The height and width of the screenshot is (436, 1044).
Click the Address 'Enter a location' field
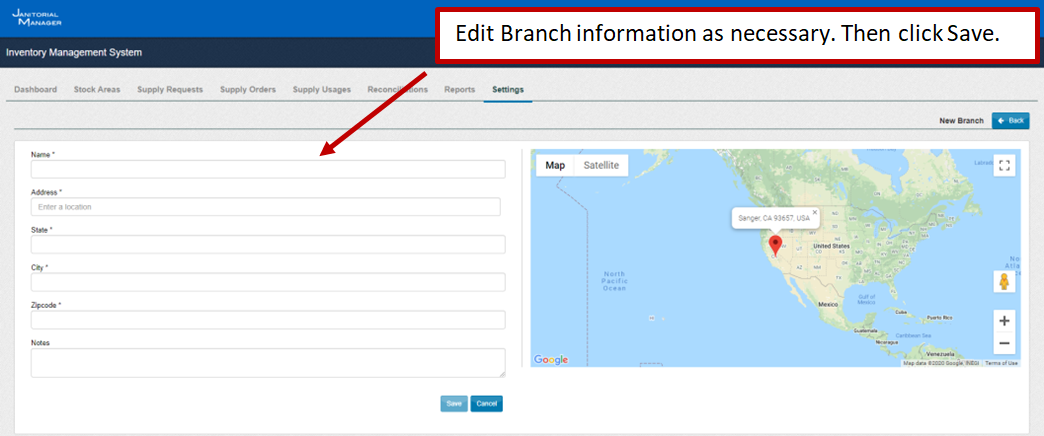point(265,207)
